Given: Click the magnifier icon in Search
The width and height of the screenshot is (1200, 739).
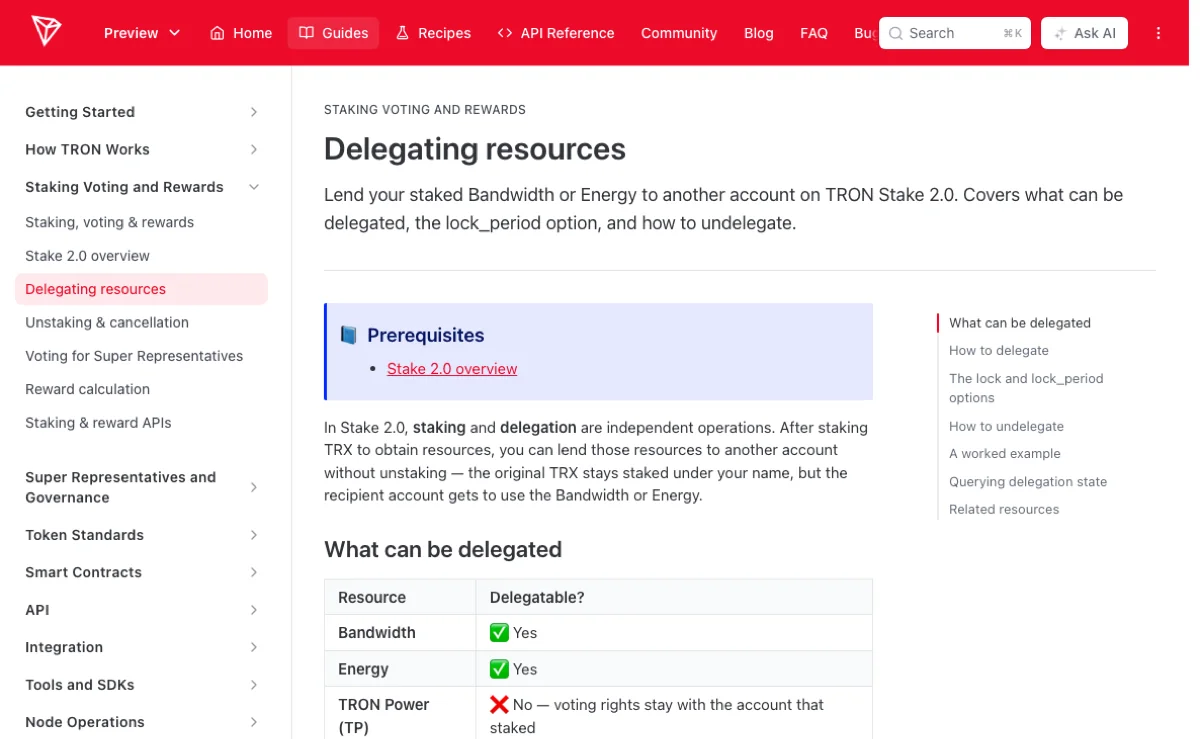Looking at the screenshot, I should [x=896, y=33].
